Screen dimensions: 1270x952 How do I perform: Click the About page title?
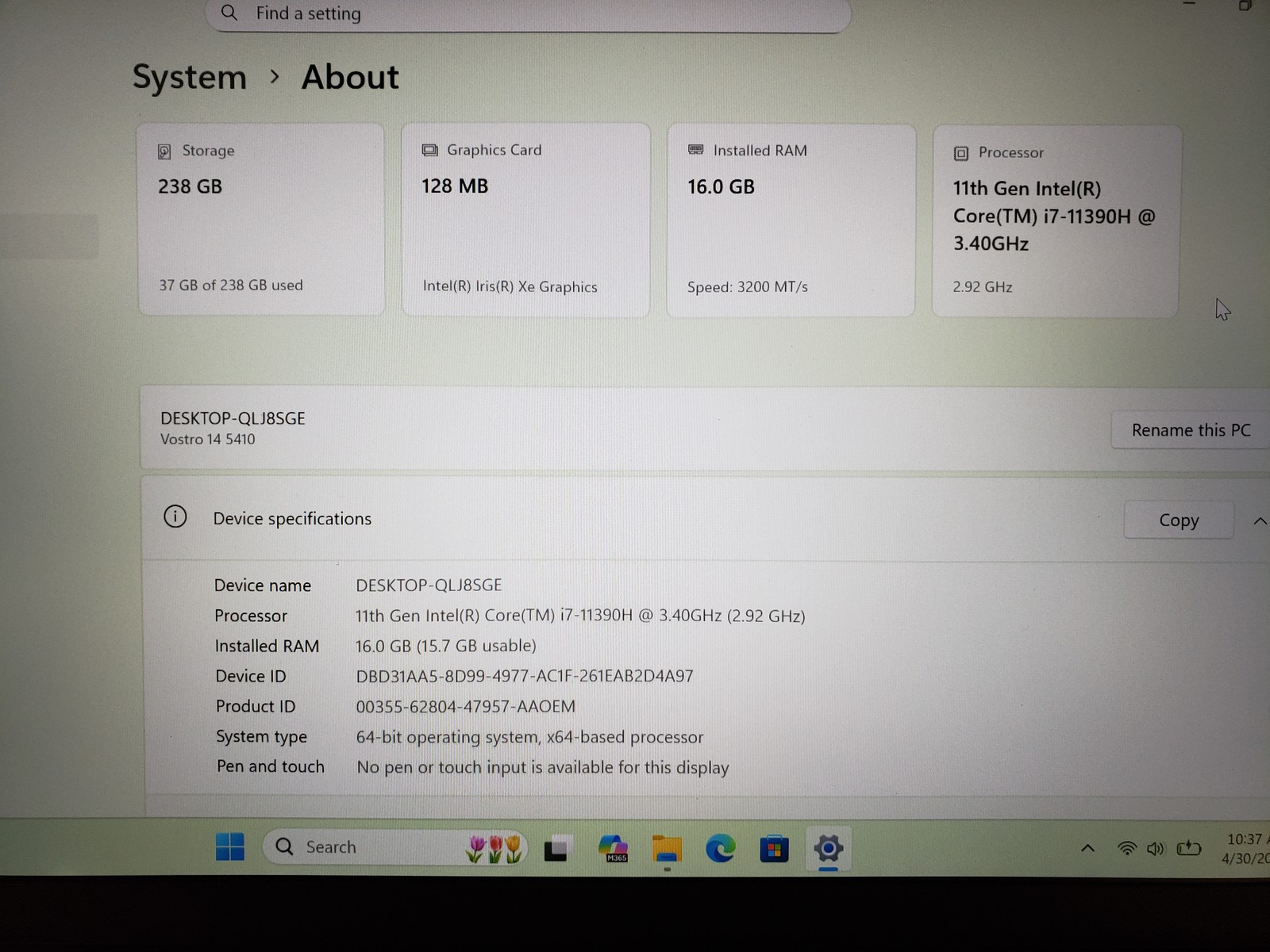pos(350,77)
